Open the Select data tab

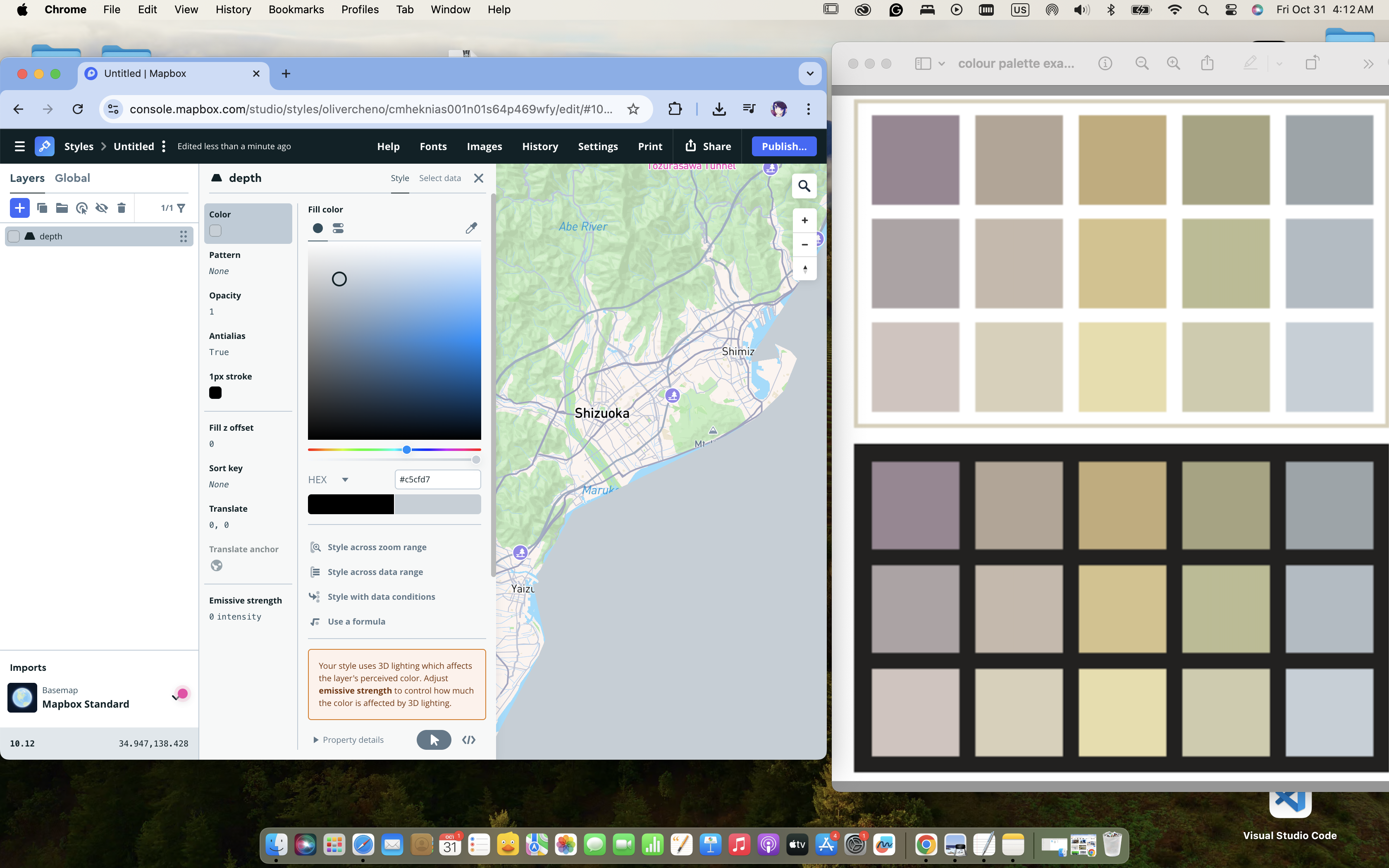pos(440,178)
